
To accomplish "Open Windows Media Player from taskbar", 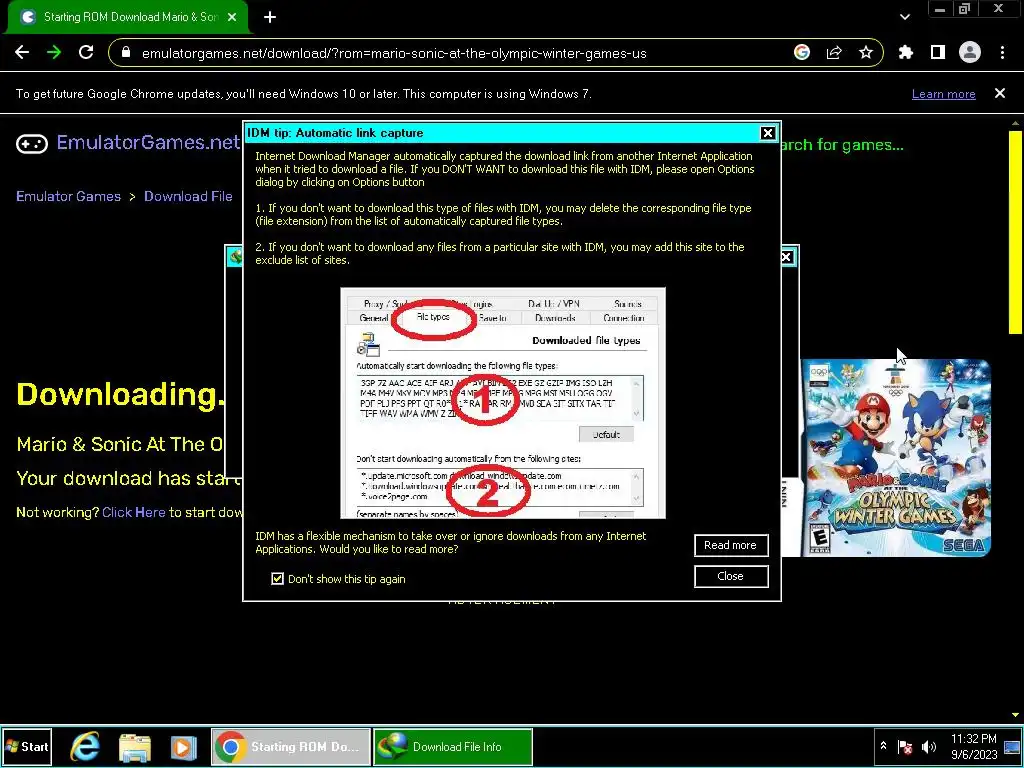I will point(184,747).
